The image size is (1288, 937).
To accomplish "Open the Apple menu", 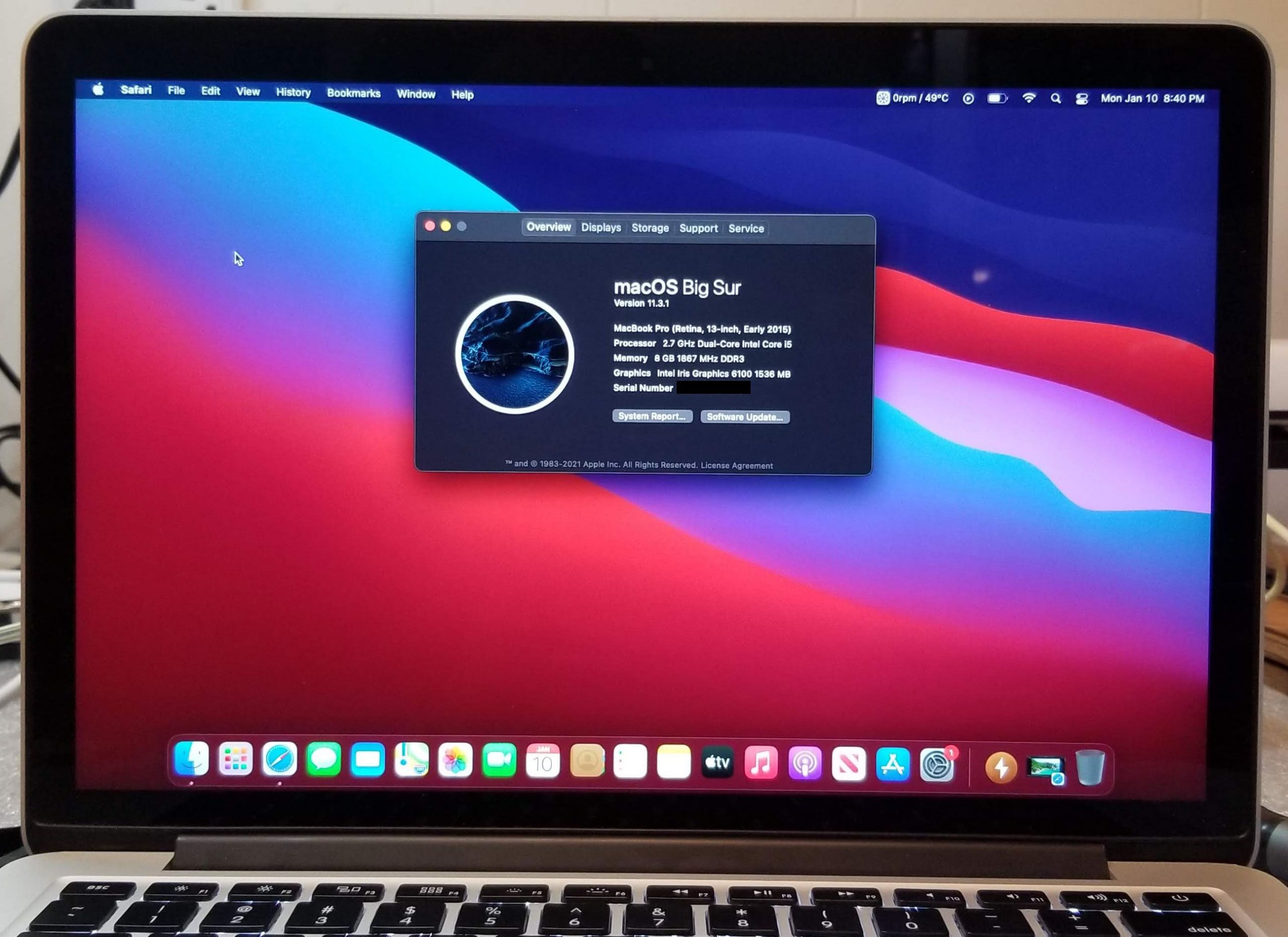I will 98,89.
